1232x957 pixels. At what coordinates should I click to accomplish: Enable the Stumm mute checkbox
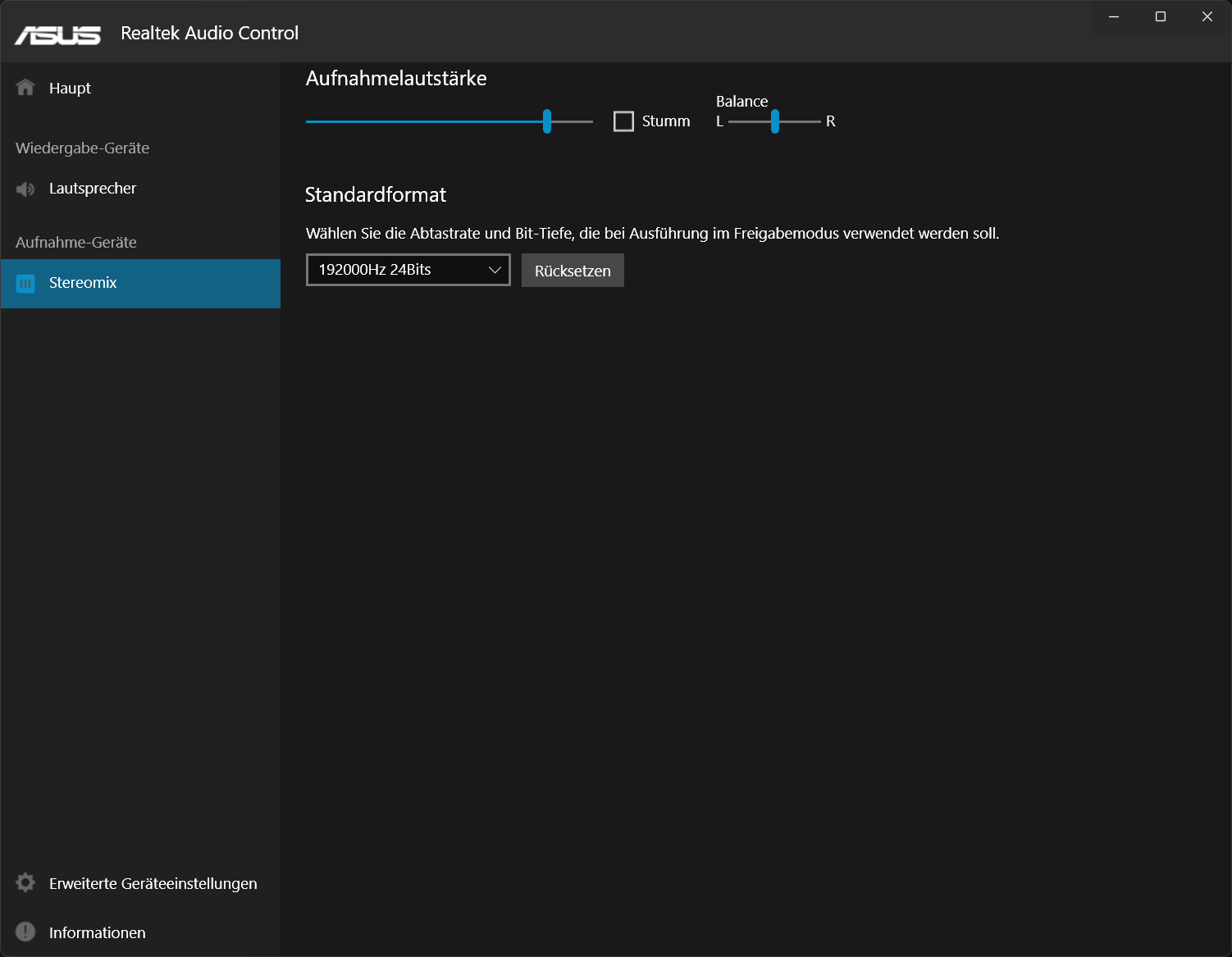623,121
